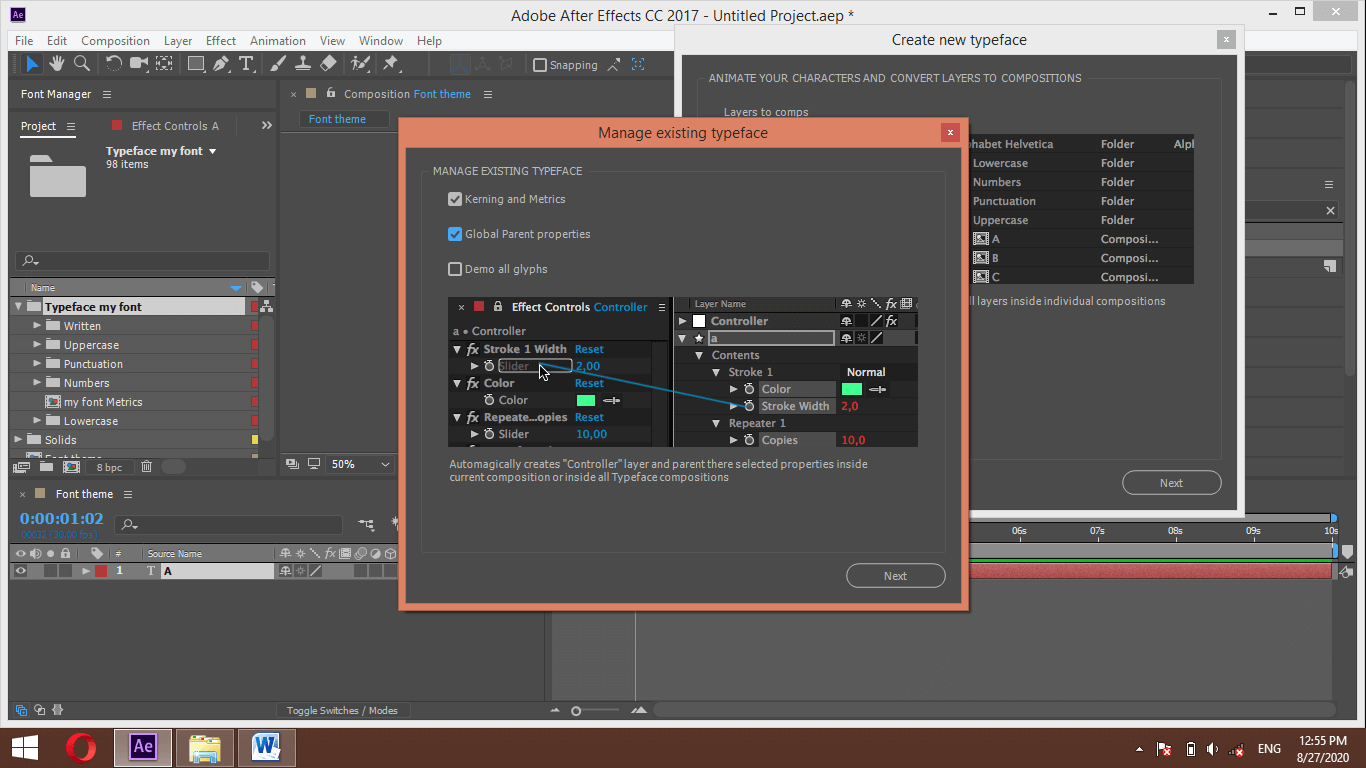Switch to Word from the taskbar
The height and width of the screenshot is (768, 1366).
pos(266,747)
